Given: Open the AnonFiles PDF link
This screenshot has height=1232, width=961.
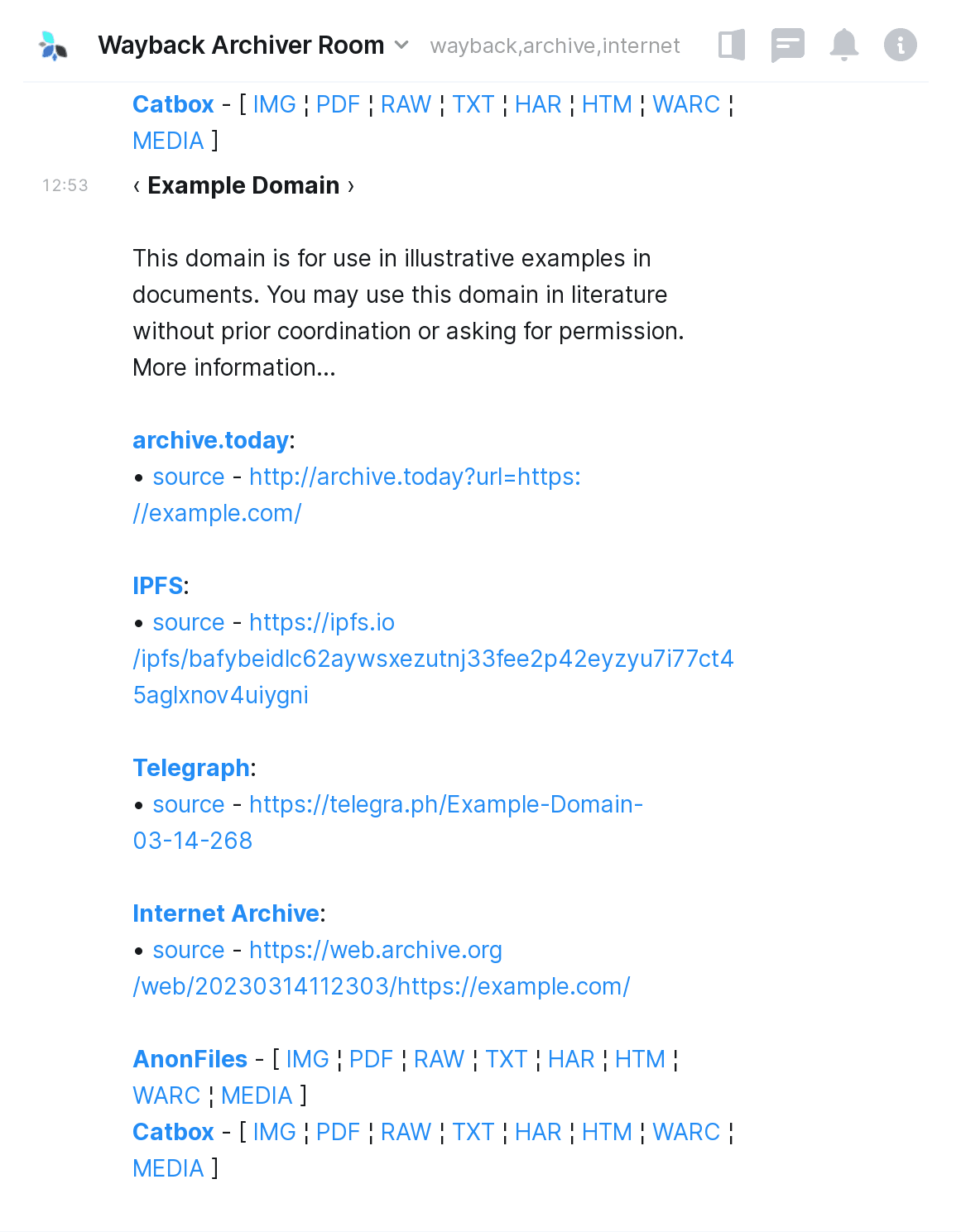Looking at the screenshot, I should (x=371, y=1059).
